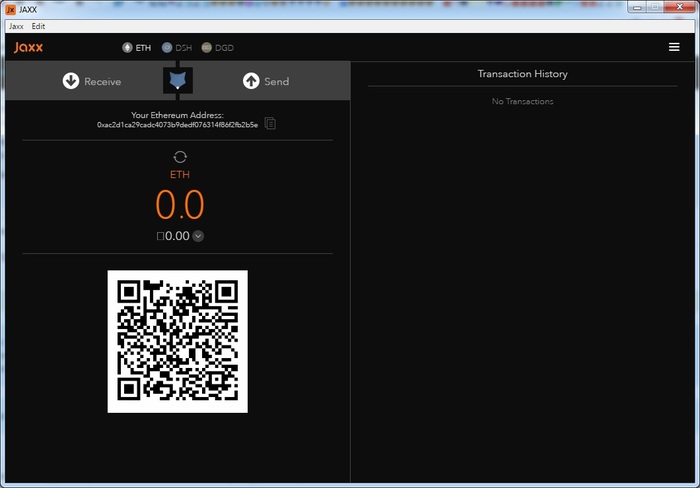The height and width of the screenshot is (488, 700).
Task: Open the hamburger menu
Action: 674,47
